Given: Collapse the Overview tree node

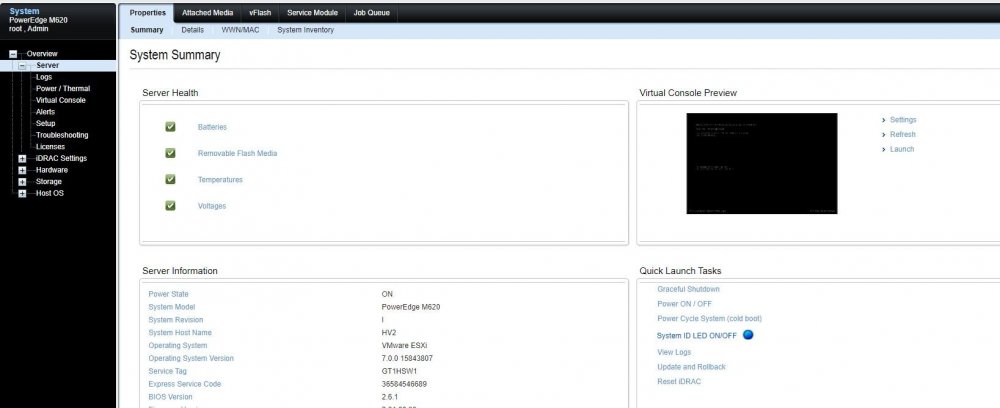Looking at the screenshot, I should (13, 54).
